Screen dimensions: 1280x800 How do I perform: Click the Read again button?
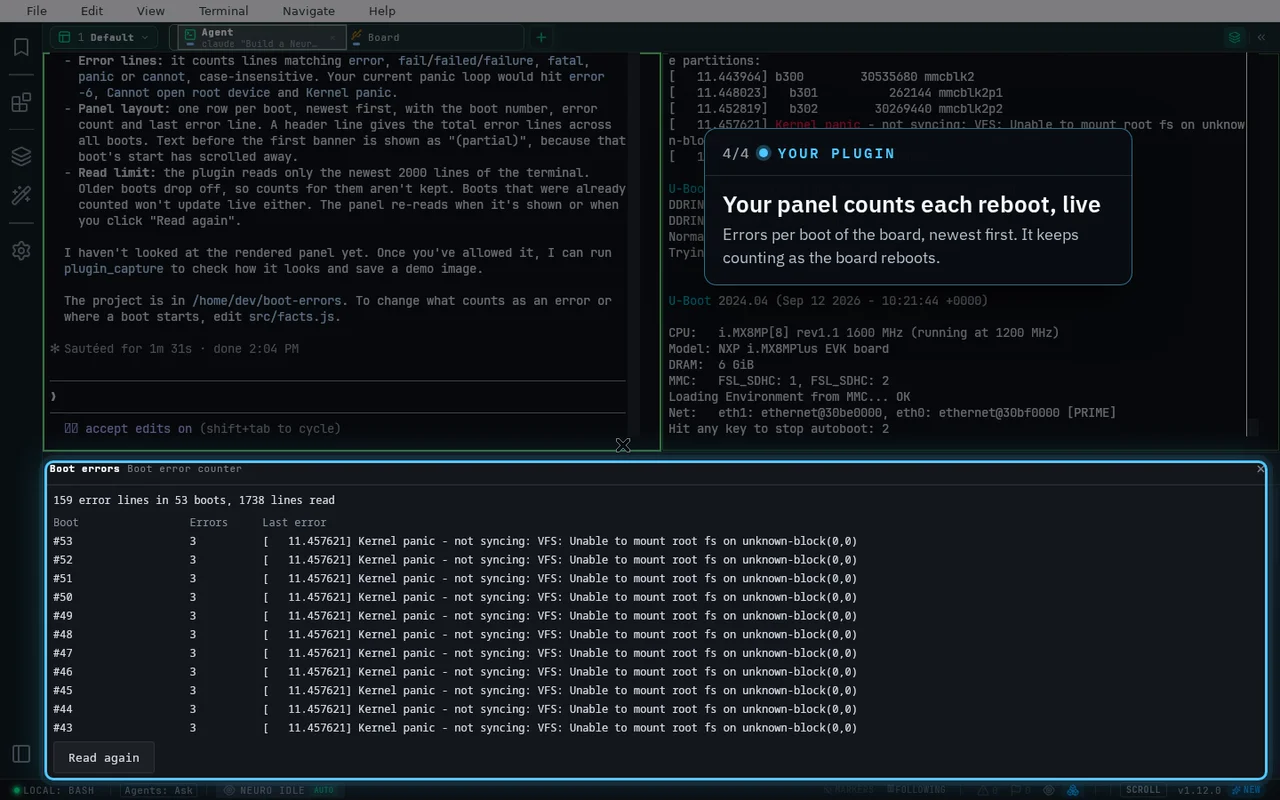104,758
